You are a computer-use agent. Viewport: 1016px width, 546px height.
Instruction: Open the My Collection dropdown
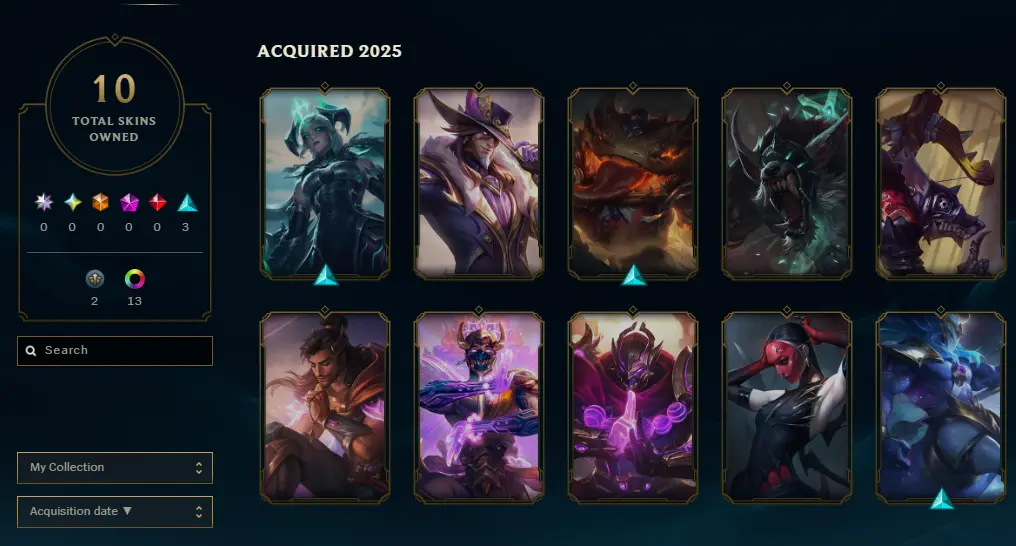(x=115, y=468)
